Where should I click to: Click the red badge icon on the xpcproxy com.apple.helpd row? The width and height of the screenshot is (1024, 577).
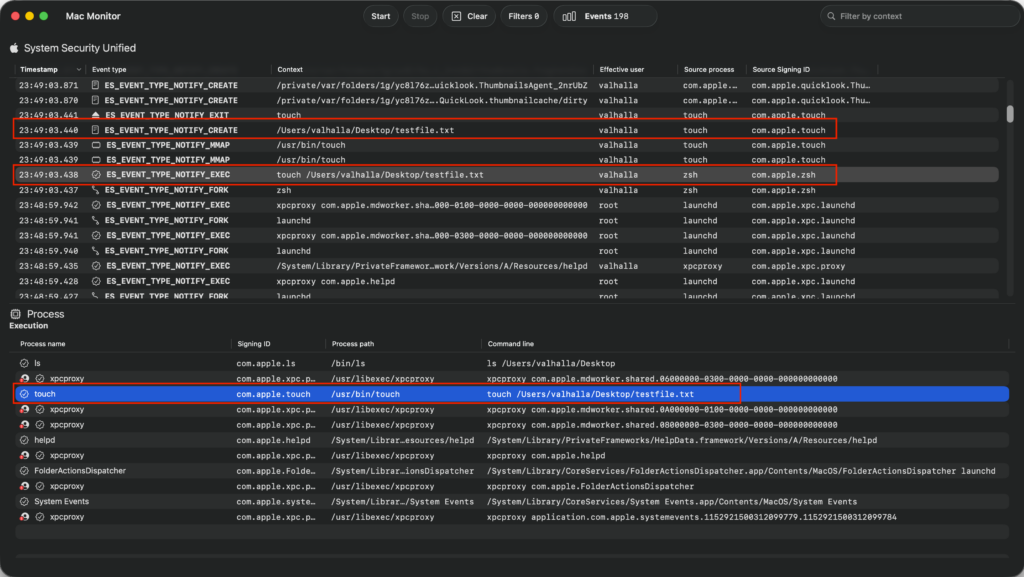click(x=24, y=455)
